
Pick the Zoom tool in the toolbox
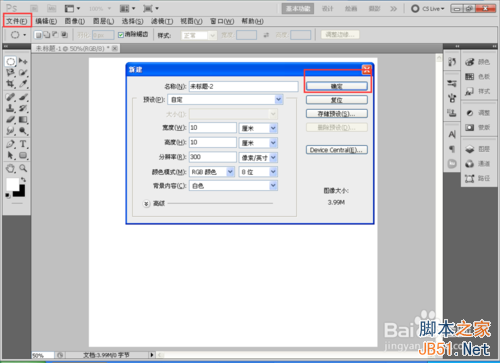click(23, 168)
